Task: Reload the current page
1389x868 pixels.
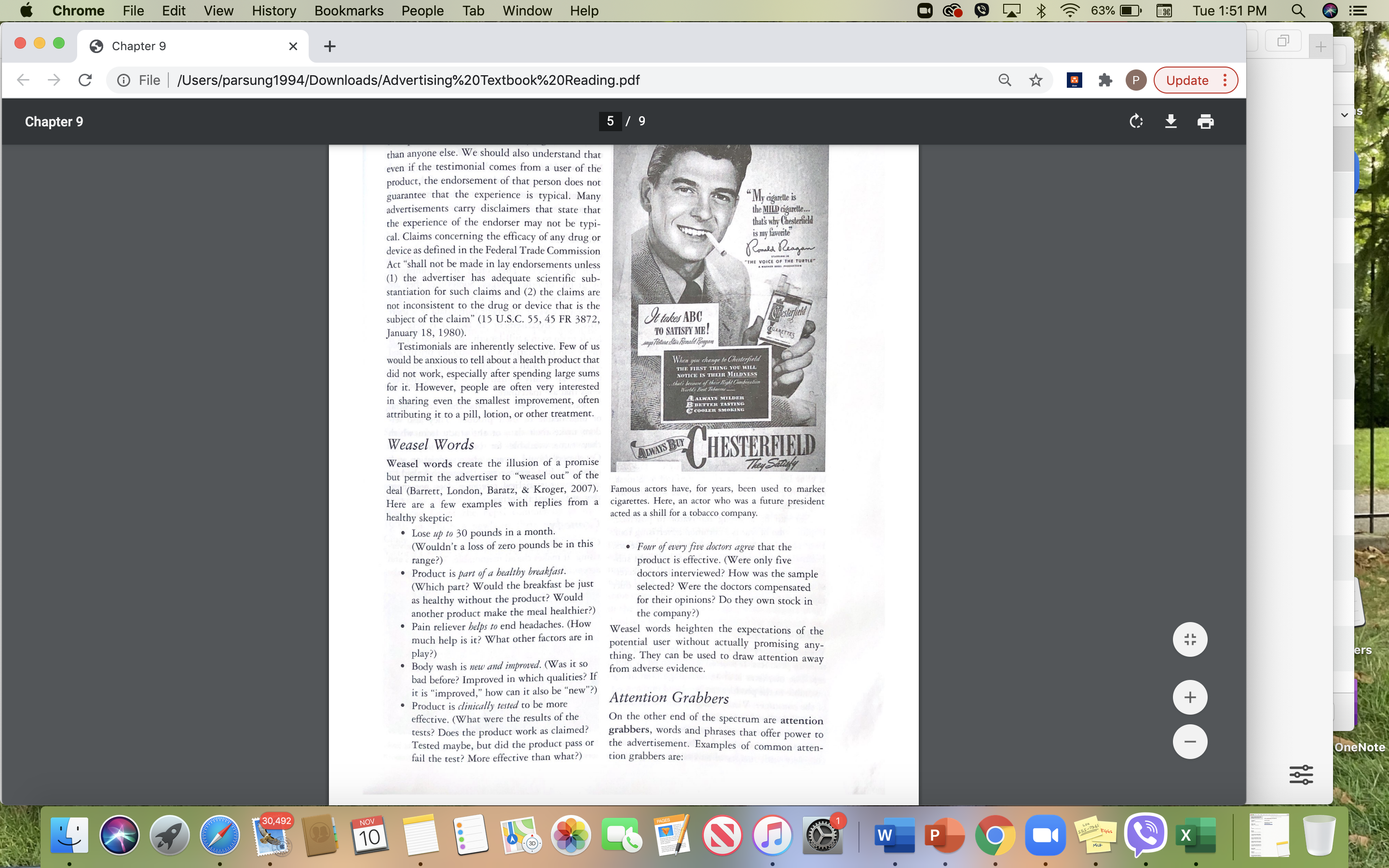Action: tap(85, 80)
